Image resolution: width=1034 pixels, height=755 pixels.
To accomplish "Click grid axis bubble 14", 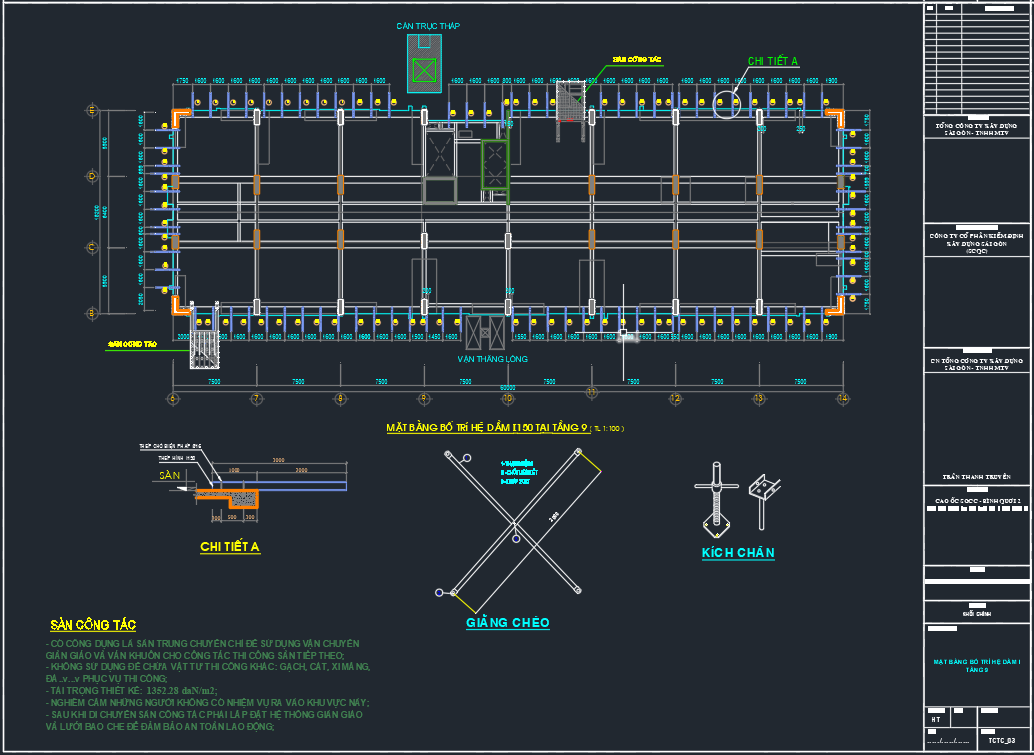I will click(844, 398).
